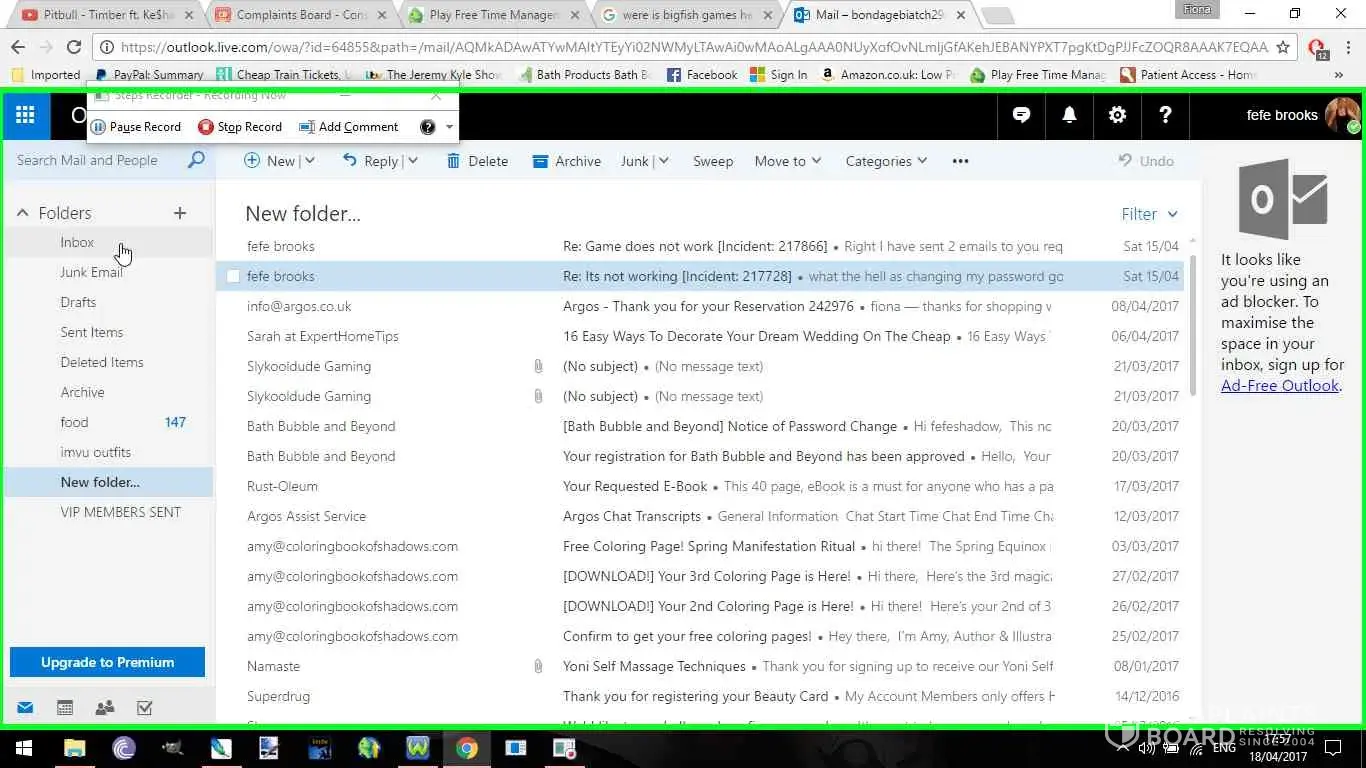Open Calendar from bottom-left icons
Screen dimensions: 1366x768
pos(65,708)
